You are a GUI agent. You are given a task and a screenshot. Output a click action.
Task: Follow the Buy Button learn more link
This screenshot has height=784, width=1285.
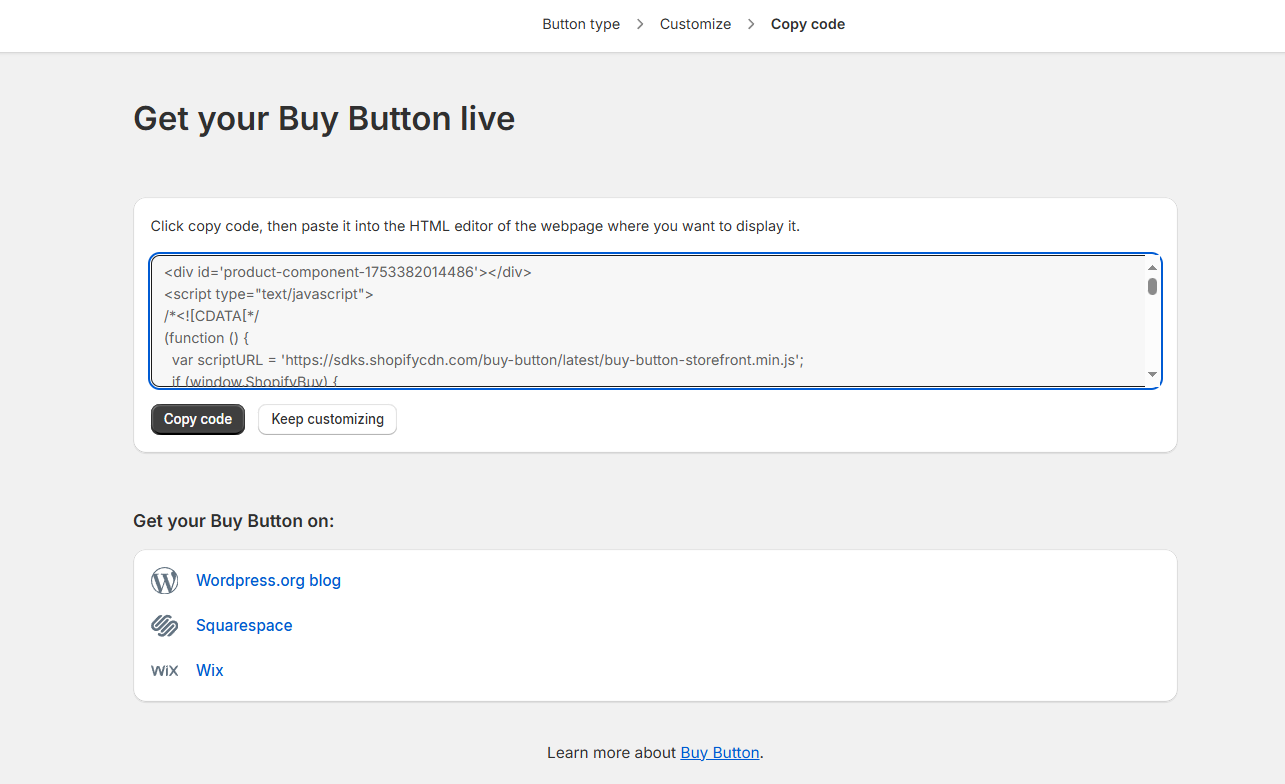pos(720,752)
